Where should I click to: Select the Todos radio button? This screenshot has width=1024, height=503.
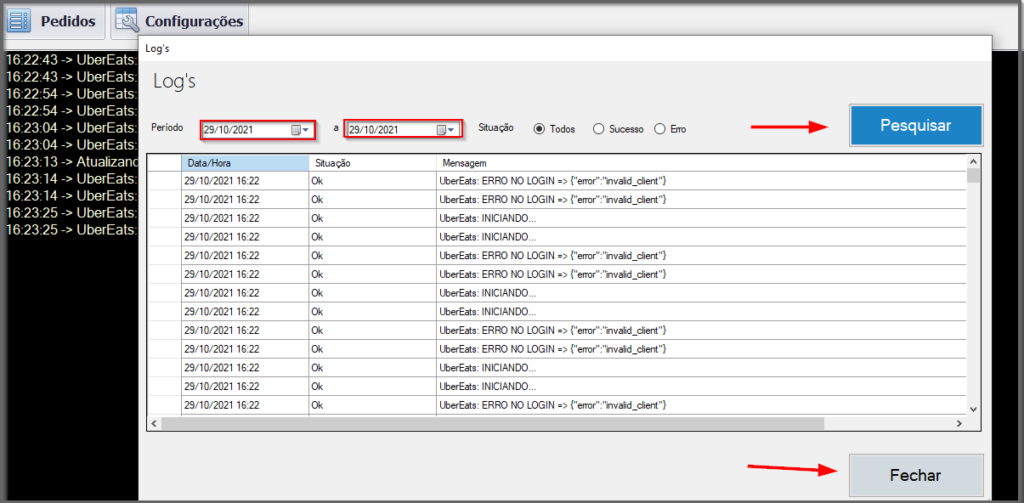pos(539,129)
